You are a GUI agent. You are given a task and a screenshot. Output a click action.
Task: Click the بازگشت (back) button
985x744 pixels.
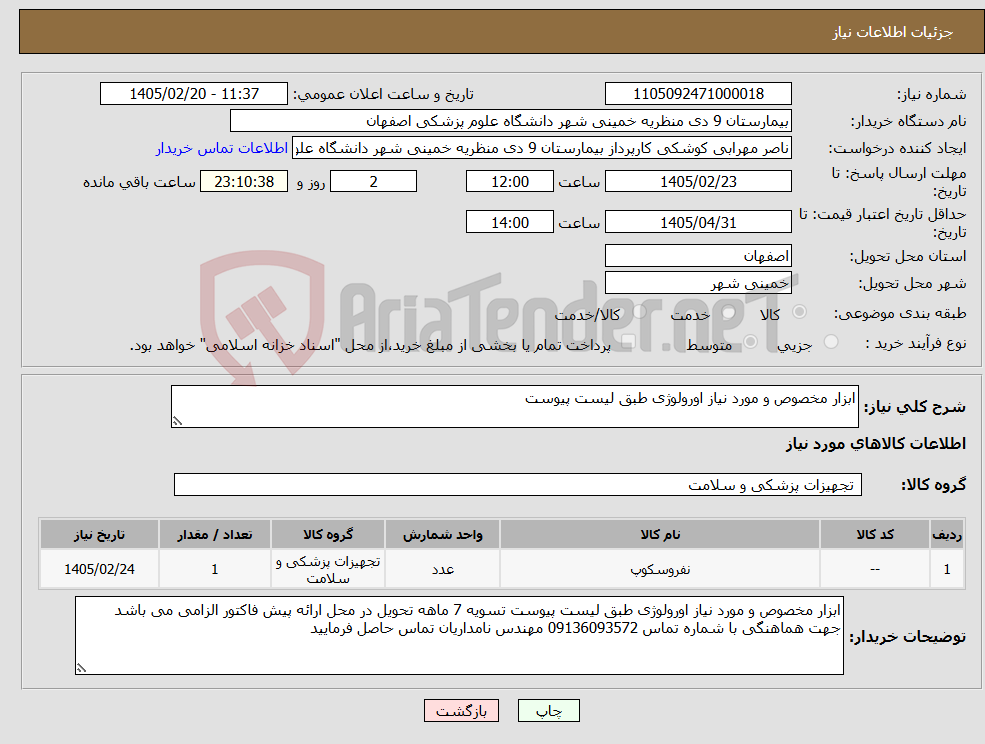(461, 711)
